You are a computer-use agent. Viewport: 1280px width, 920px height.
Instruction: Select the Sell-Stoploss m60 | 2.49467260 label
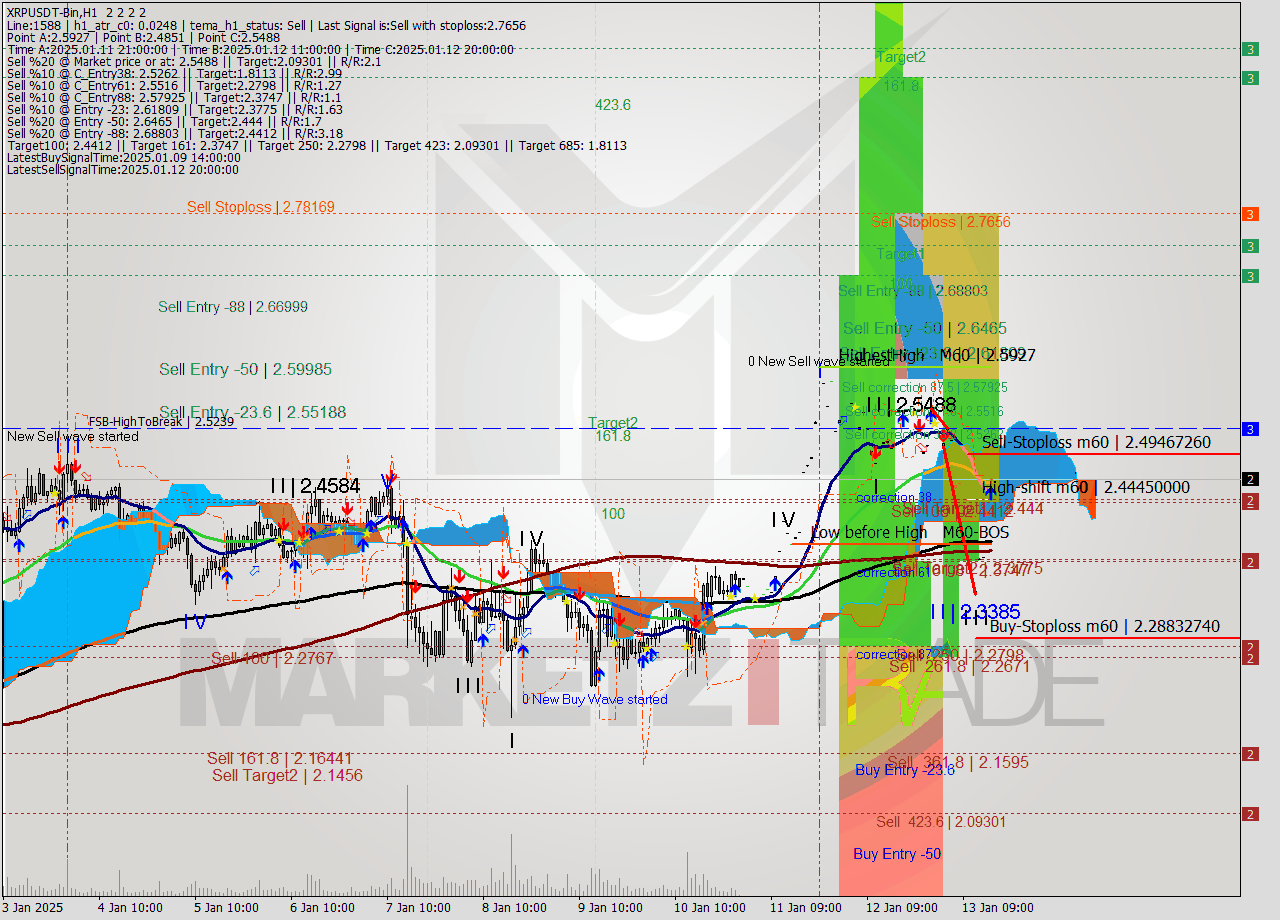[1096, 442]
